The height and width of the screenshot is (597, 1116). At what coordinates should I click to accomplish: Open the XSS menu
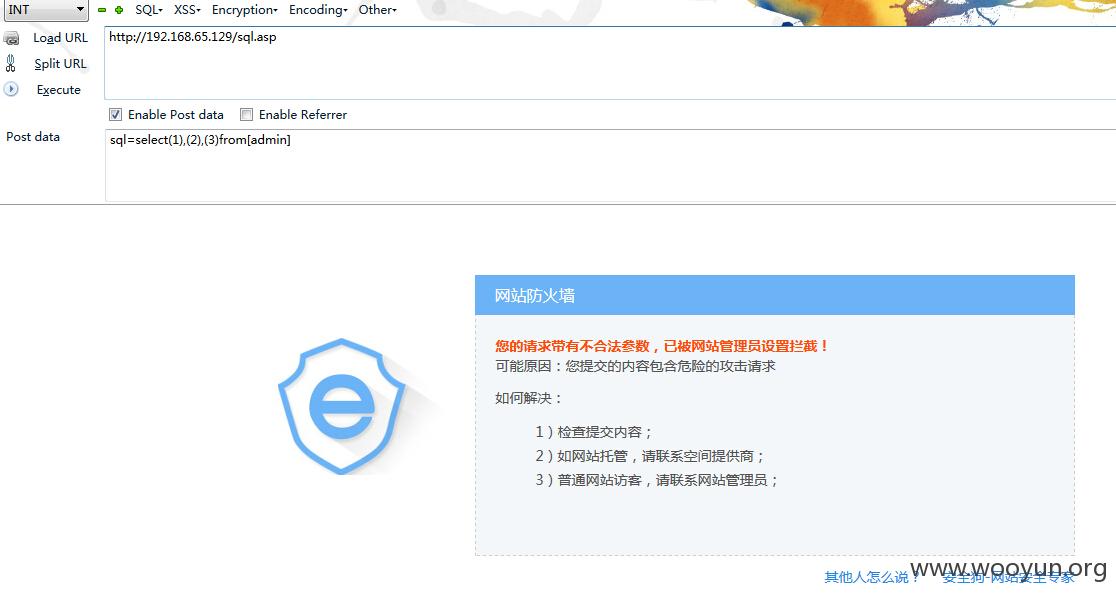click(x=187, y=10)
